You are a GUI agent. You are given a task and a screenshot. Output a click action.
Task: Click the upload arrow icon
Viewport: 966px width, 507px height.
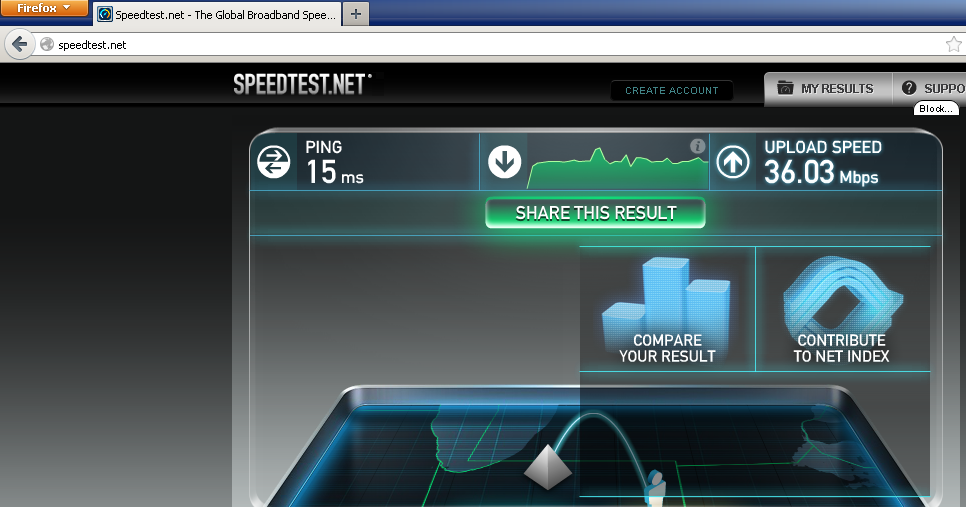pyautogui.click(x=733, y=163)
